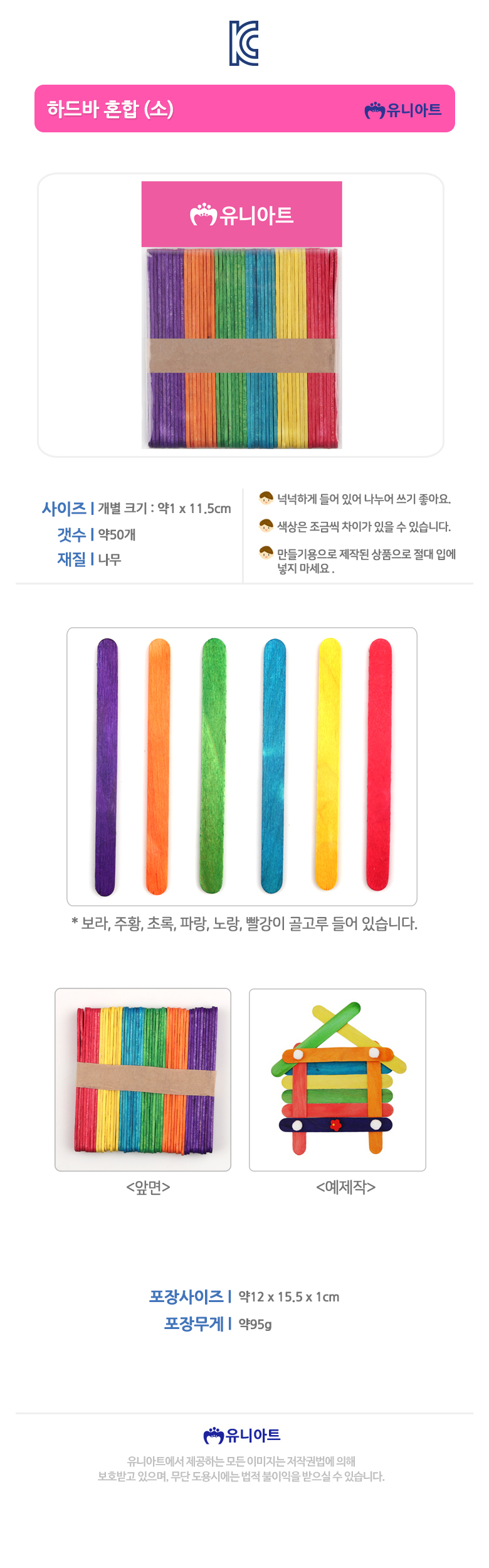The width and height of the screenshot is (489, 1568).
Task: Click the KC certification mark icon
Action: coord(244,43)
